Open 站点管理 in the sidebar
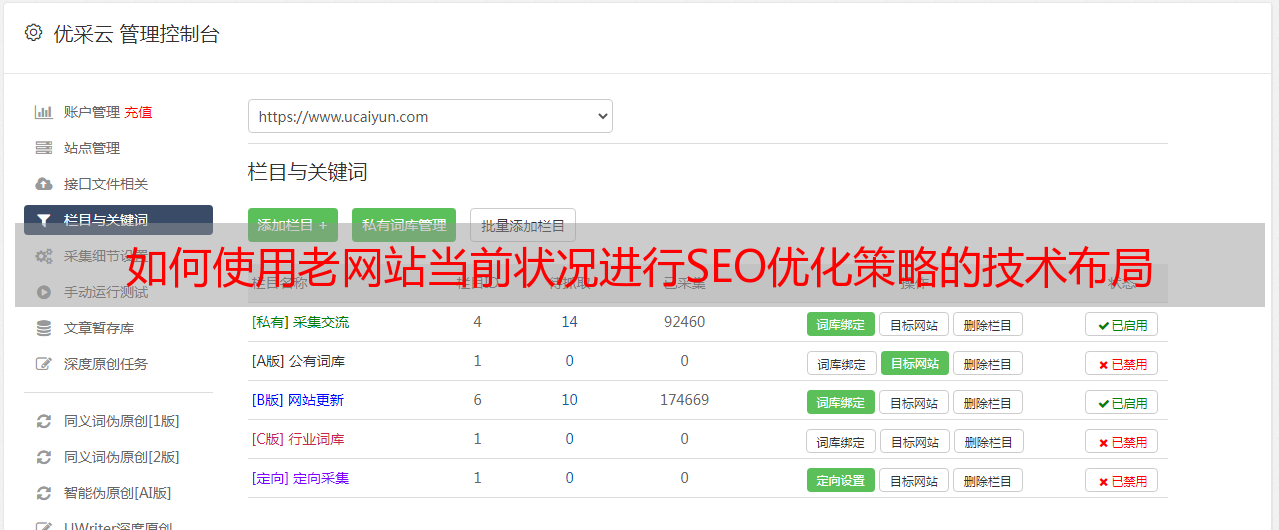Viewport: 1279px width, 530px height. click(x=92, y=148)
